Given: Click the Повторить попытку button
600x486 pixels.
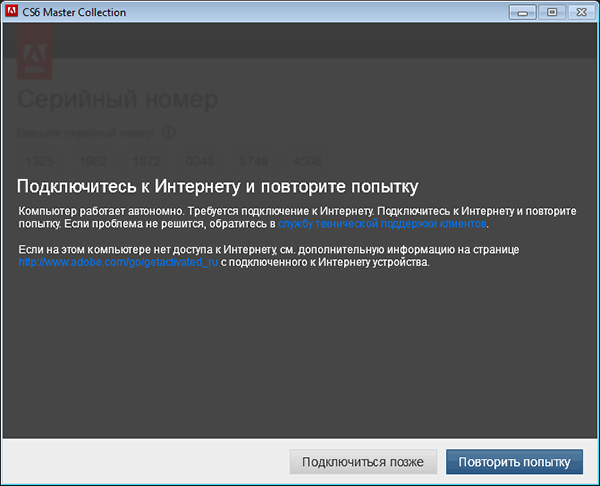Looking at the screenshot, I should [x=514, y=462].
